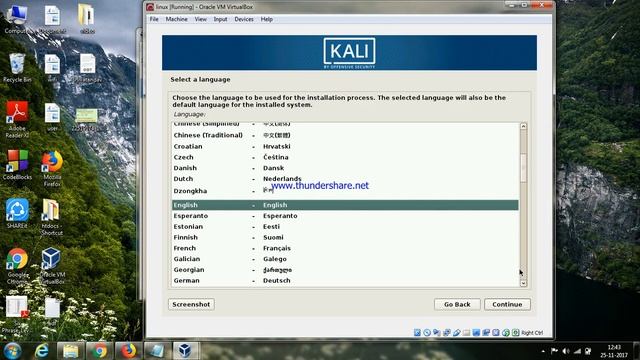Viewport: 640px width, 360px height.
Task: Open Recycle Bin desktop icon
Action: pyautogui.click(x=17, y=68)
